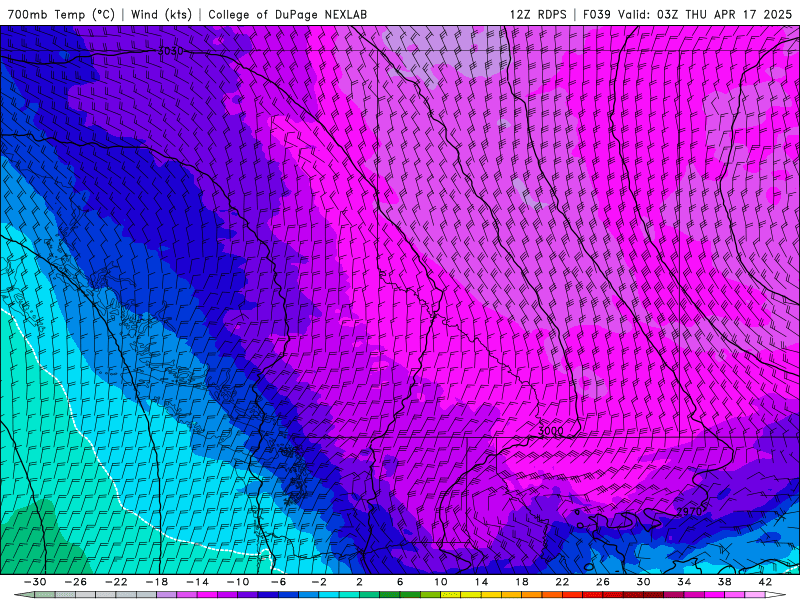Click the '-22' color scale label
This screenshot has height=600, width=800.
(116, 582)
